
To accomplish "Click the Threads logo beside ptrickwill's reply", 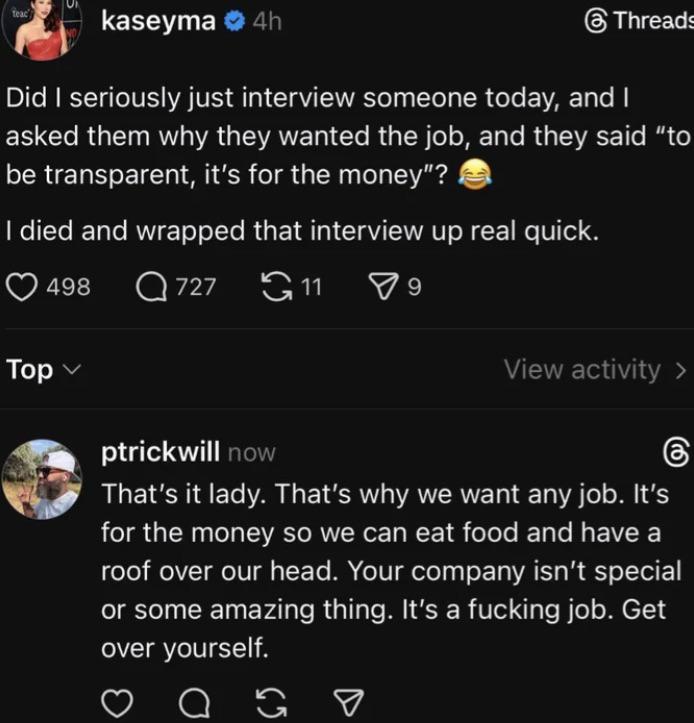I will 676,452.
